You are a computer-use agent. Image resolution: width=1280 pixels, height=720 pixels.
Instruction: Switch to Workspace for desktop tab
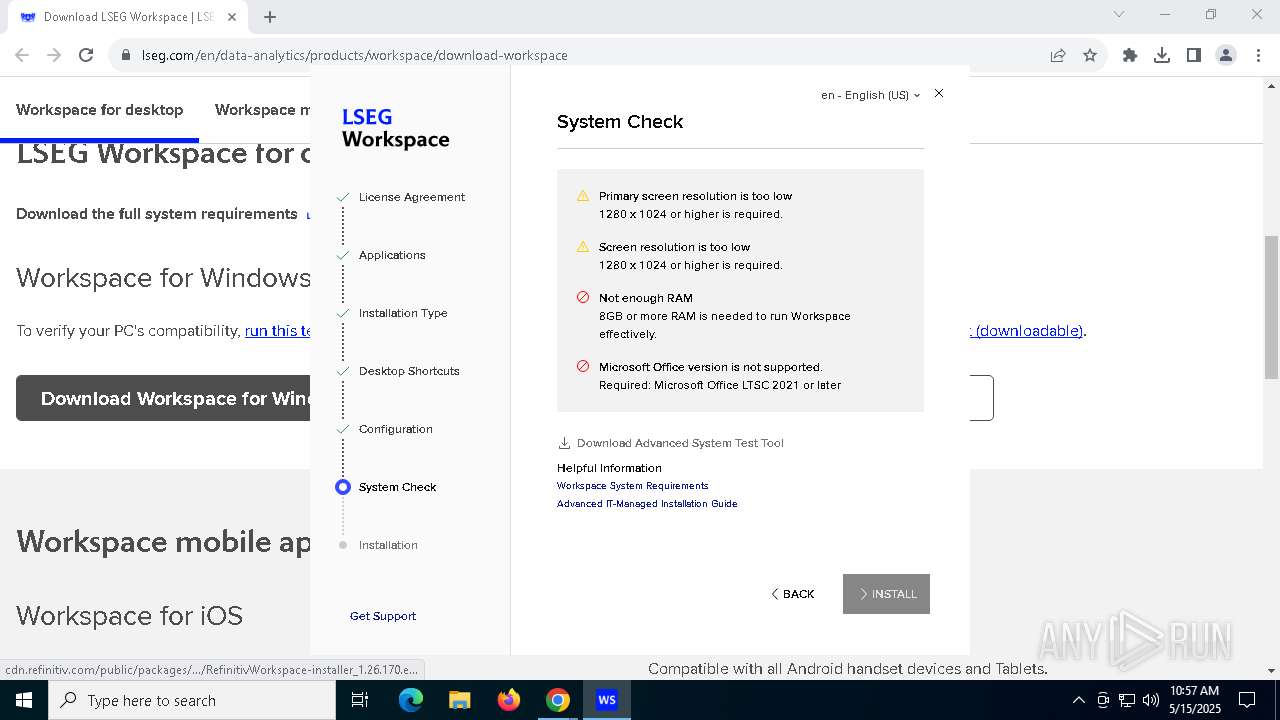pyautogui.click(x=100, y=110)
